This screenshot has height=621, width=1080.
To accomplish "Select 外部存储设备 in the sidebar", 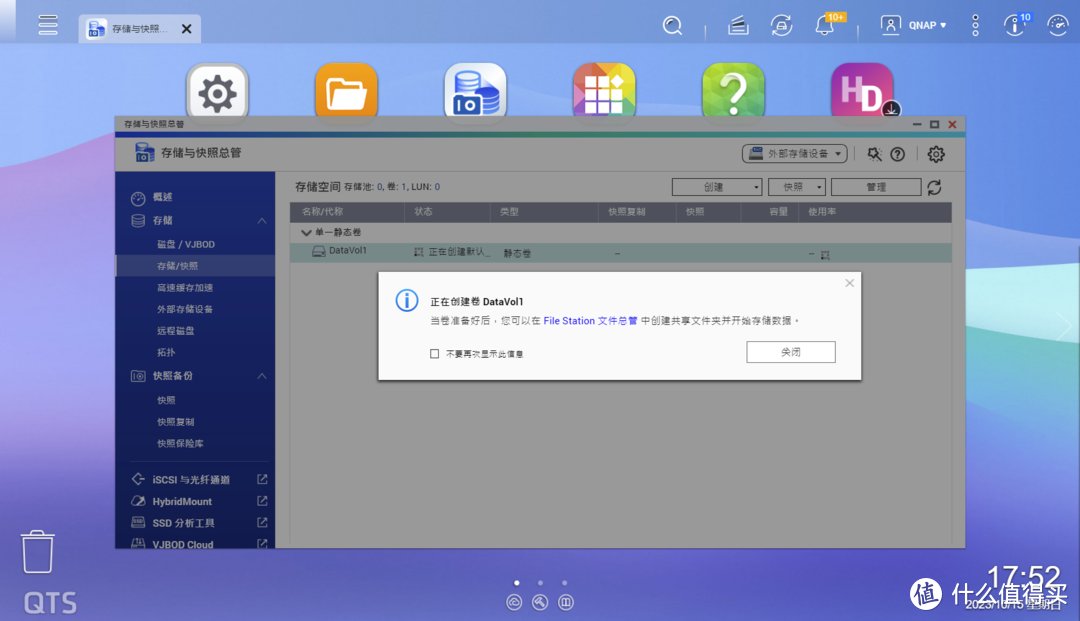I will click(185, 309).
